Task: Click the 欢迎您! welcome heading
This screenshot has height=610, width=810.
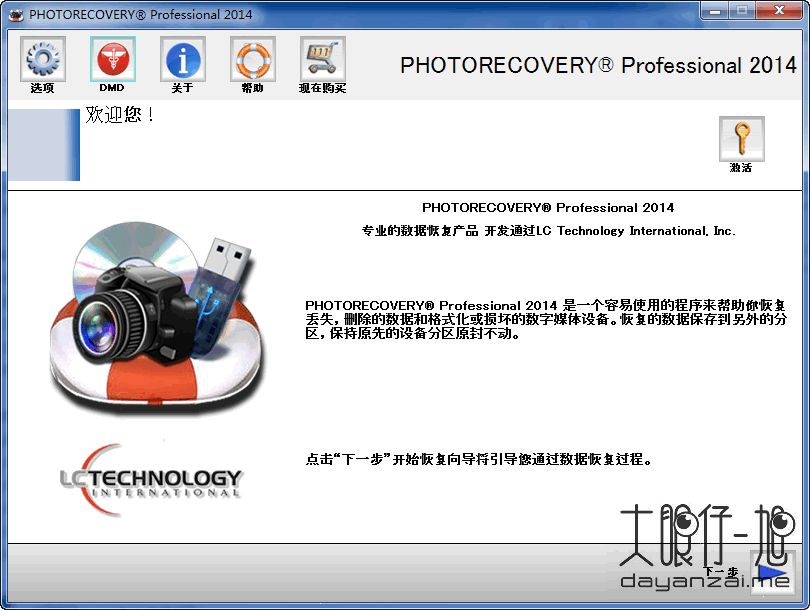Action: (120, 114)
